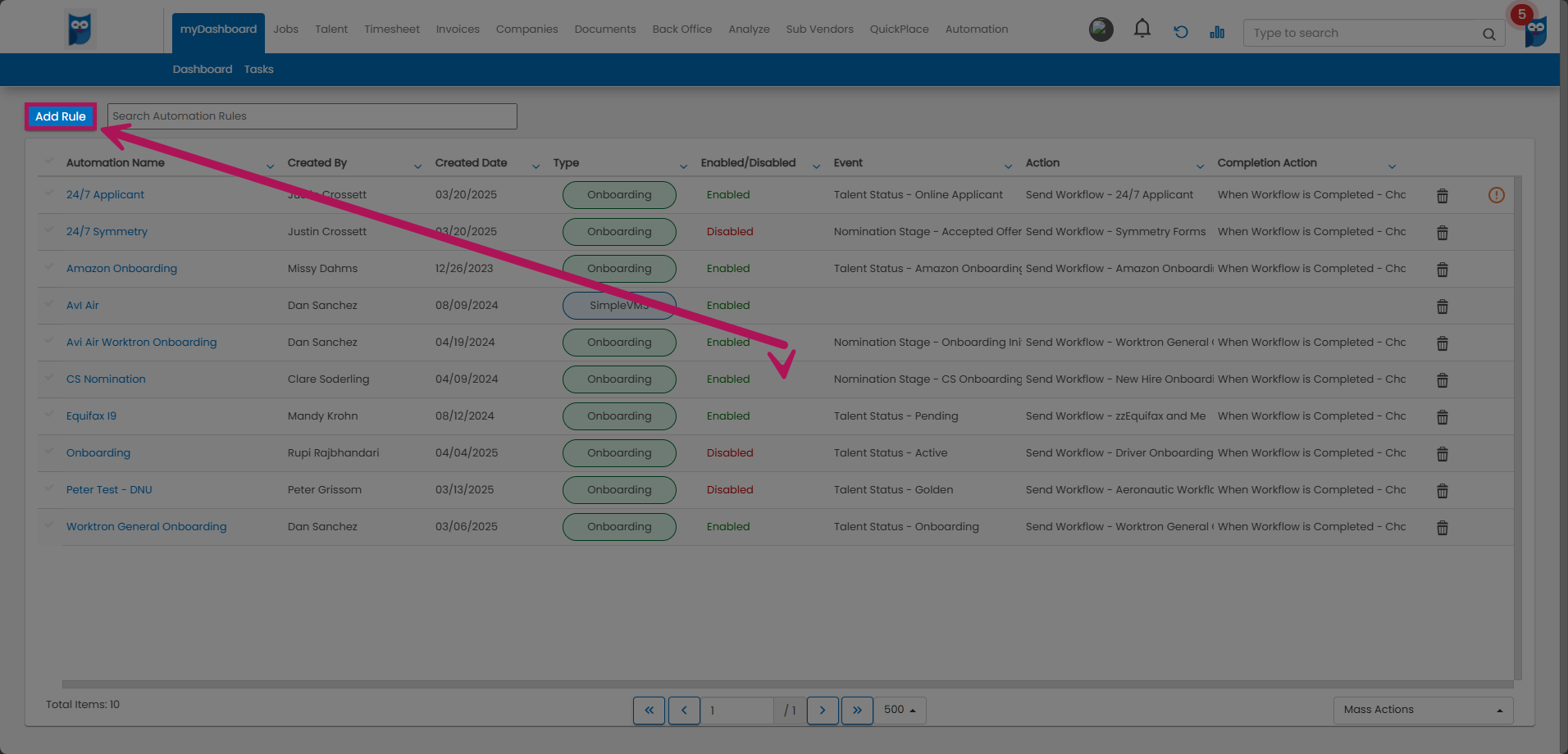Click the page number input field
The width and height of the screenshot is (1568, 754).
coord(736,711)
